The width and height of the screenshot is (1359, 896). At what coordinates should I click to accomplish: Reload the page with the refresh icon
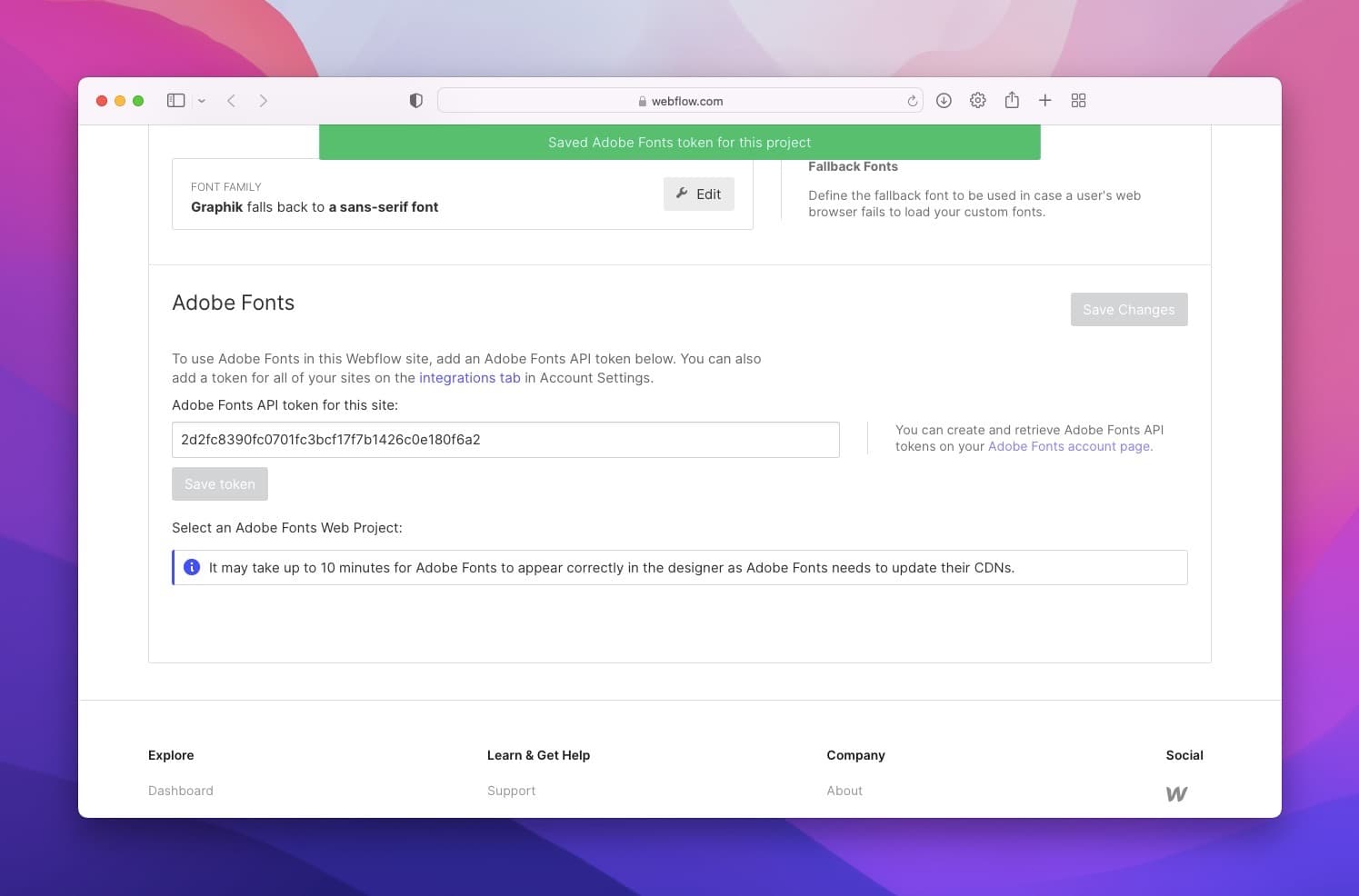pyautogui.click(x=912, y=101)
